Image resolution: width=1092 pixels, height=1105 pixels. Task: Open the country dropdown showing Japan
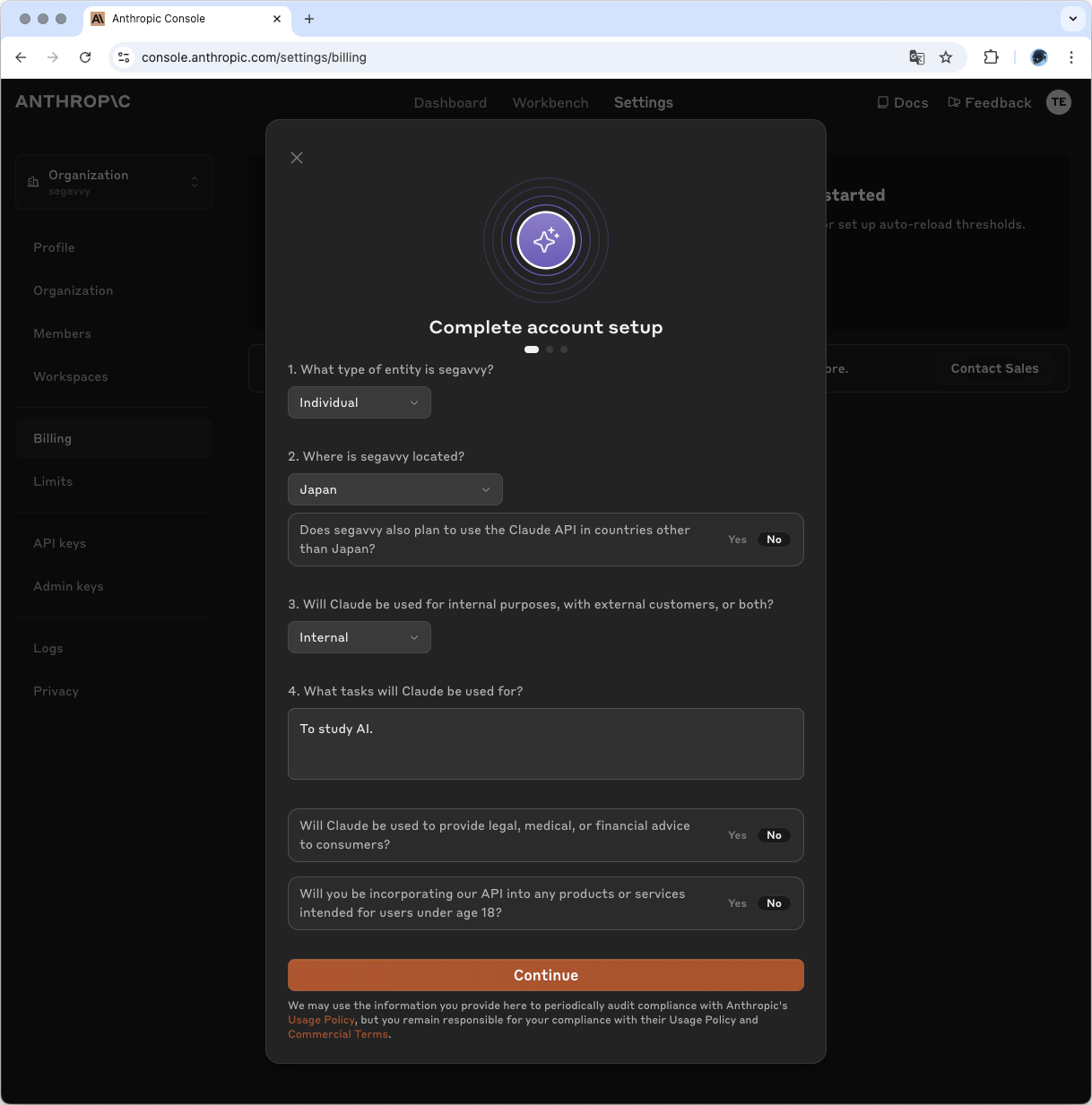coord(395,489)
